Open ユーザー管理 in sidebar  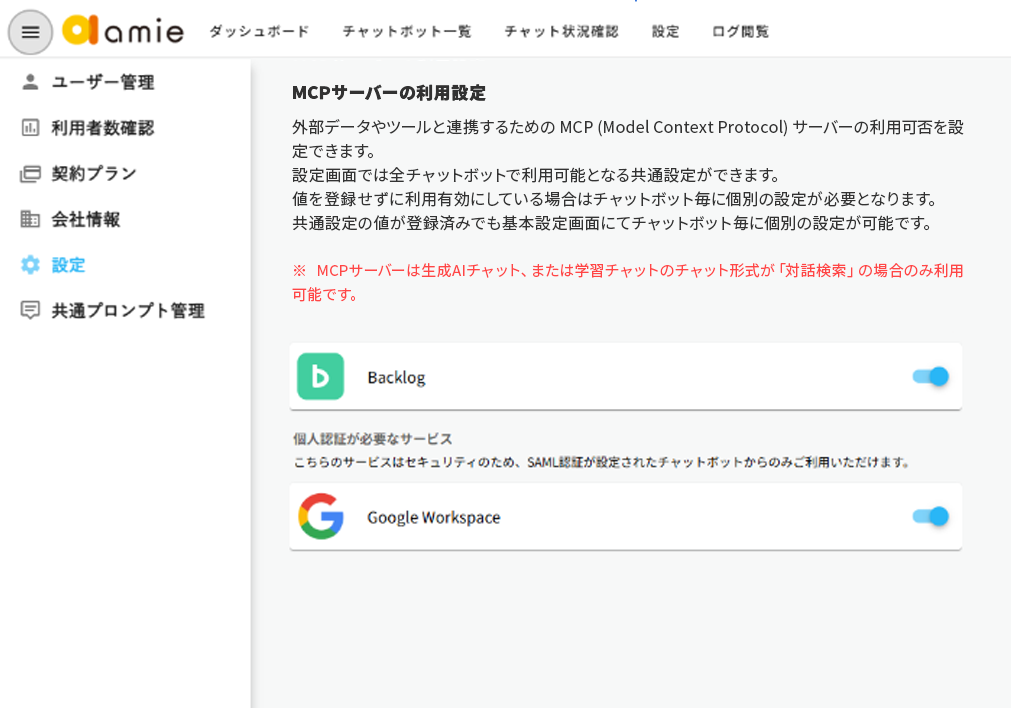[103, 83]
